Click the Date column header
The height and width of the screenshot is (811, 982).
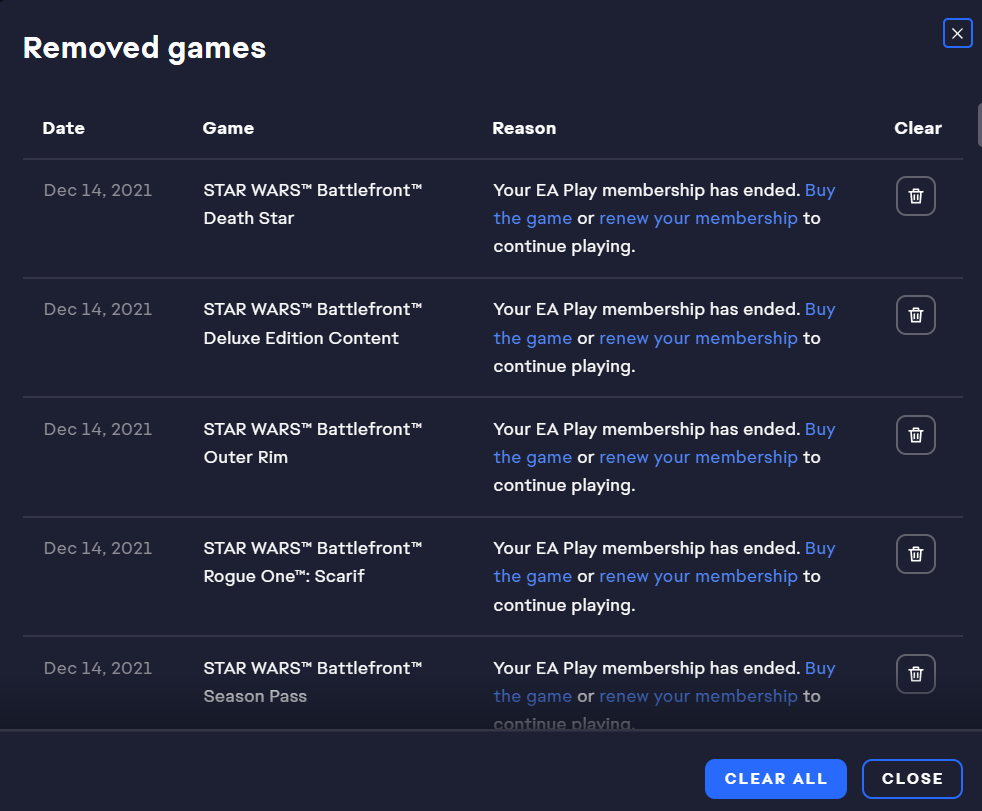point(64,128)
